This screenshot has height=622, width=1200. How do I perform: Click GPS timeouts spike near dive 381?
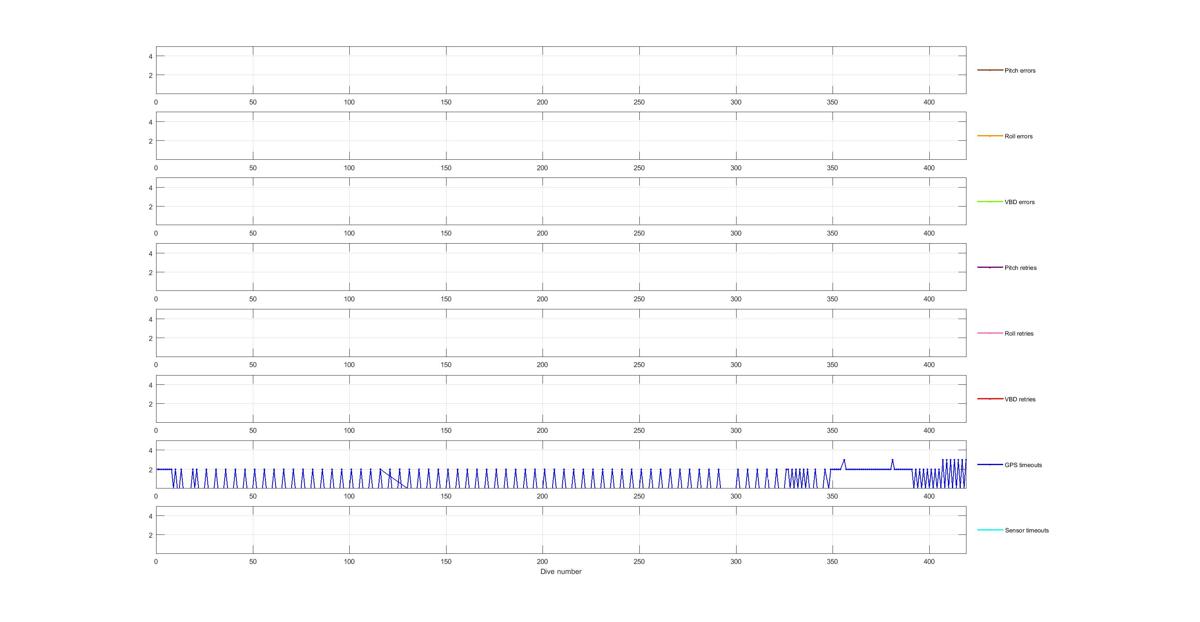click(892, 461)
